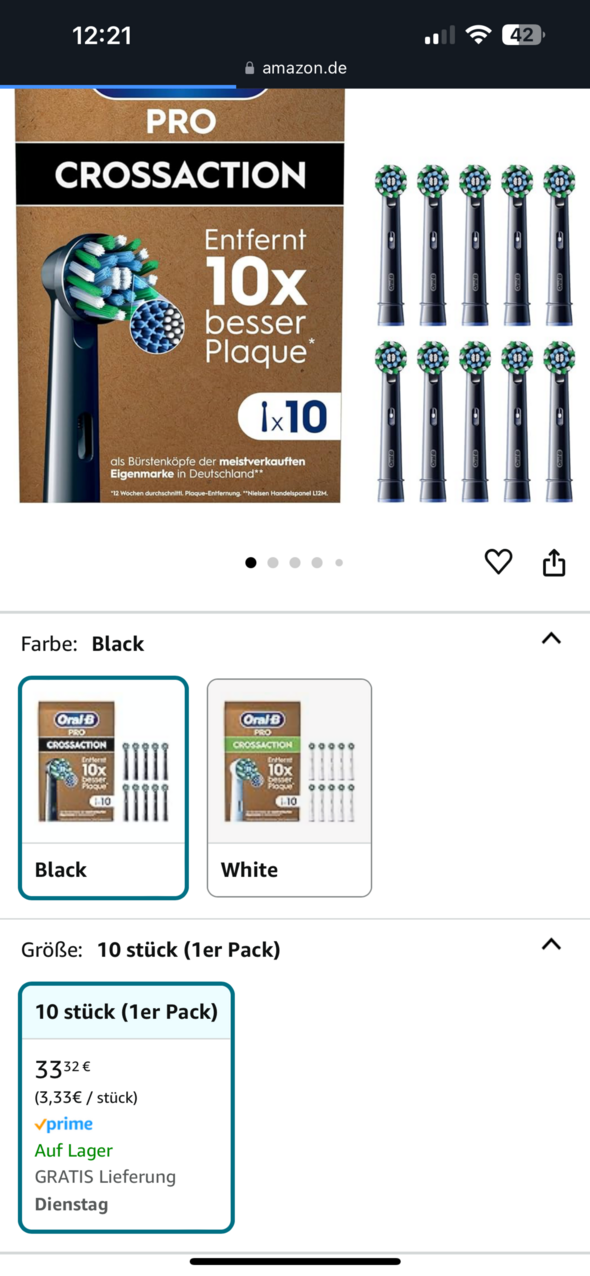Viewport: 590px width, 1276px height.
Task: Tap the 33,32 € price text
Action: click(x=63, y=1069)
